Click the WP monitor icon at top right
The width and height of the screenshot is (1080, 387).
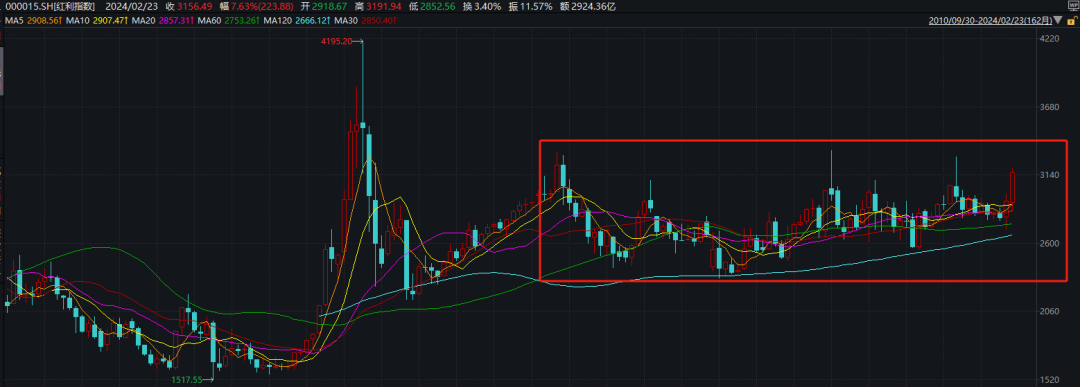1074,6
